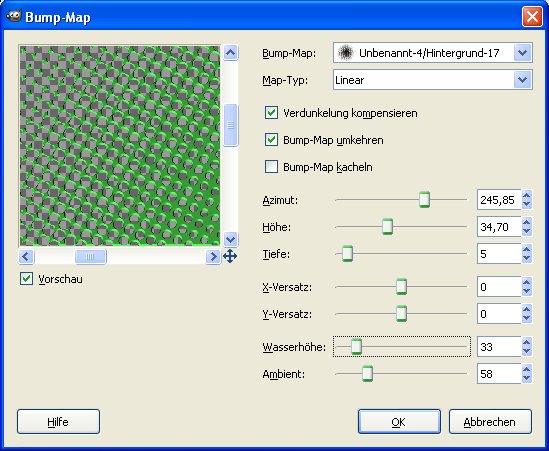The width and height of the screenshot is (549, 451).
Task: Click the Abbrechen button
Action: [x=490, y=422]
